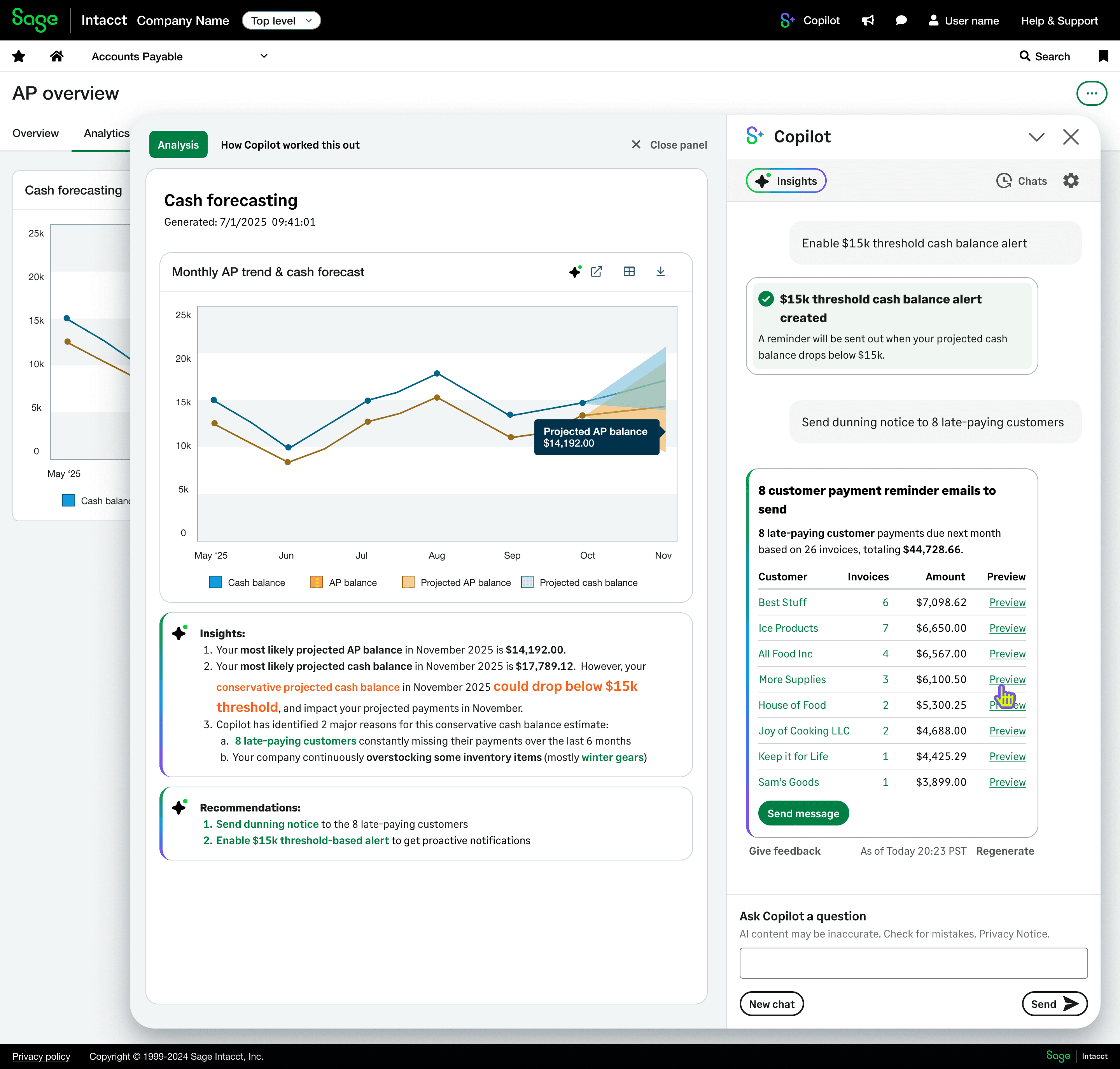Go to the home icon

pos(56,56)
